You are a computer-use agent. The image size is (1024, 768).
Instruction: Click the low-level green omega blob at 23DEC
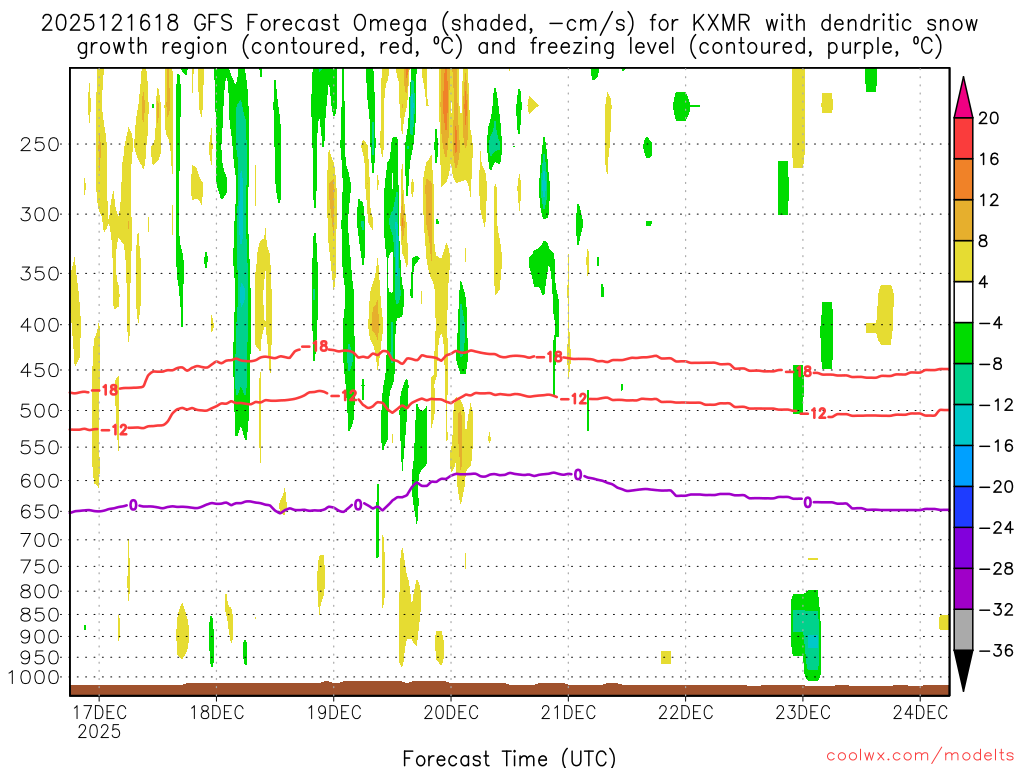[806, 633]
